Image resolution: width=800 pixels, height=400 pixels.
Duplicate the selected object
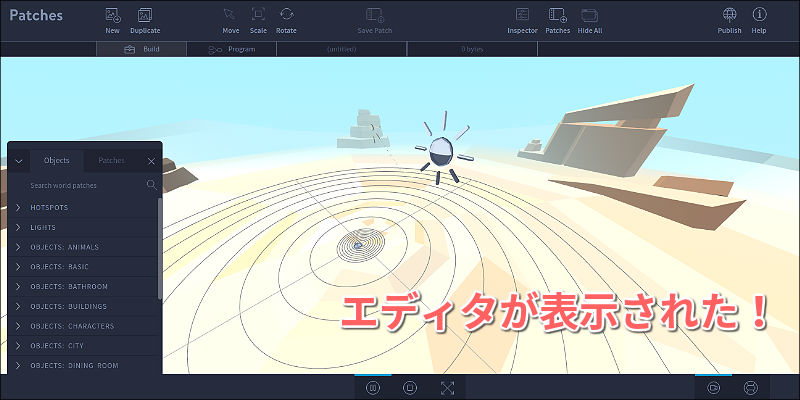click(145, 21)
